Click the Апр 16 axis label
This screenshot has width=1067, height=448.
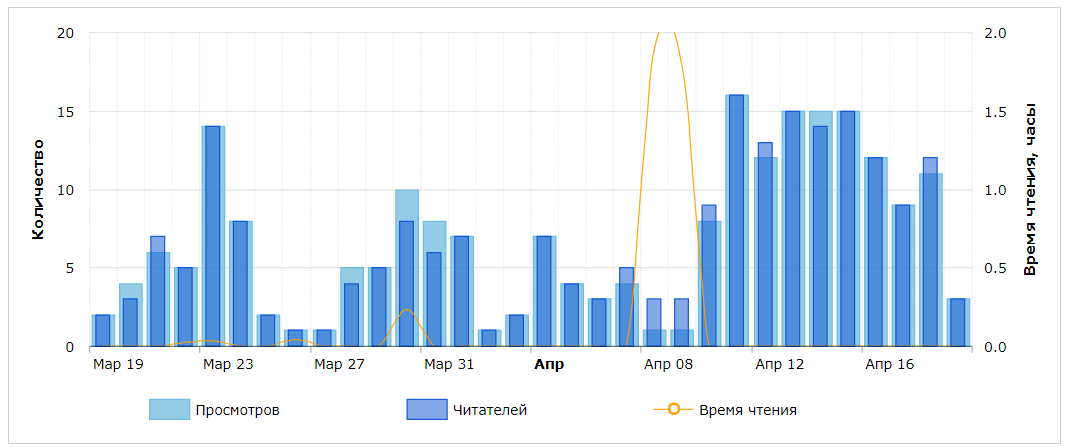pyautogui.click(x=890, y=364)
